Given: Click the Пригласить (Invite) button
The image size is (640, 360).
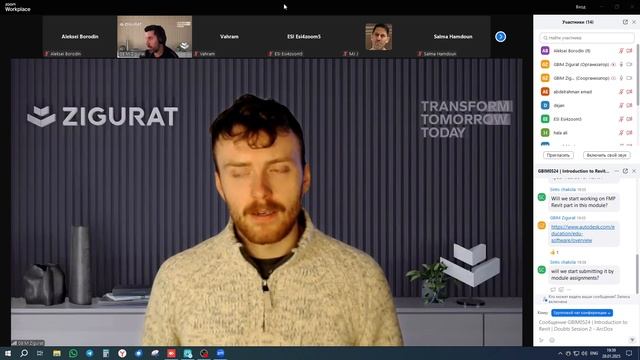Looking at the screenshot, I should coord(558,155).
